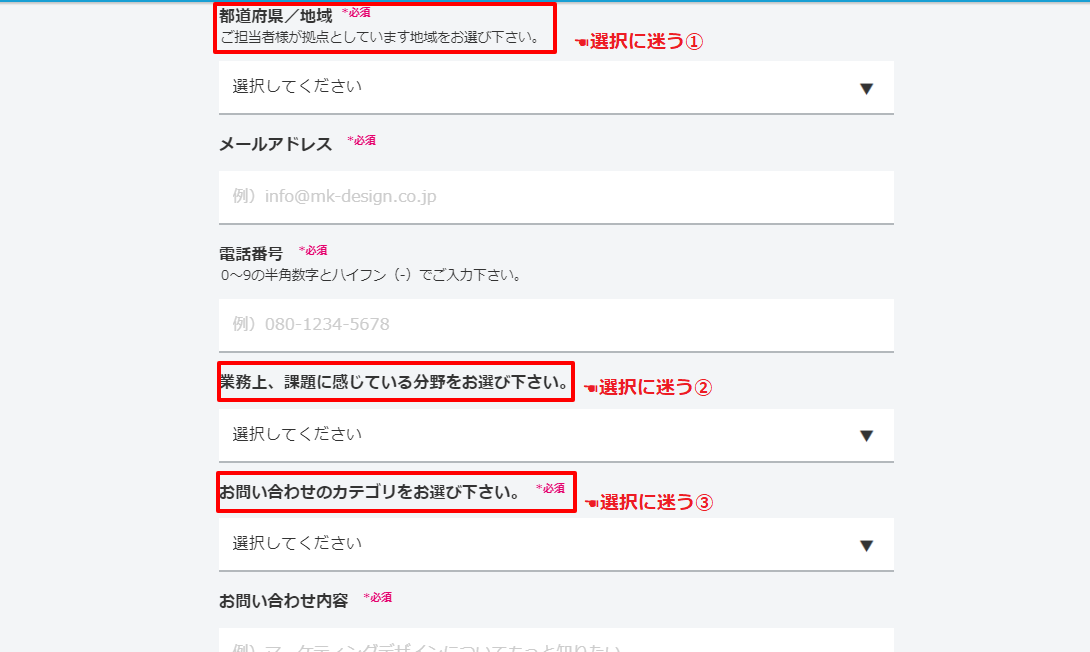Click the *必須 marker next to 電話番号
This screenshot has width=1090, height=652.
tap(313, 250)
